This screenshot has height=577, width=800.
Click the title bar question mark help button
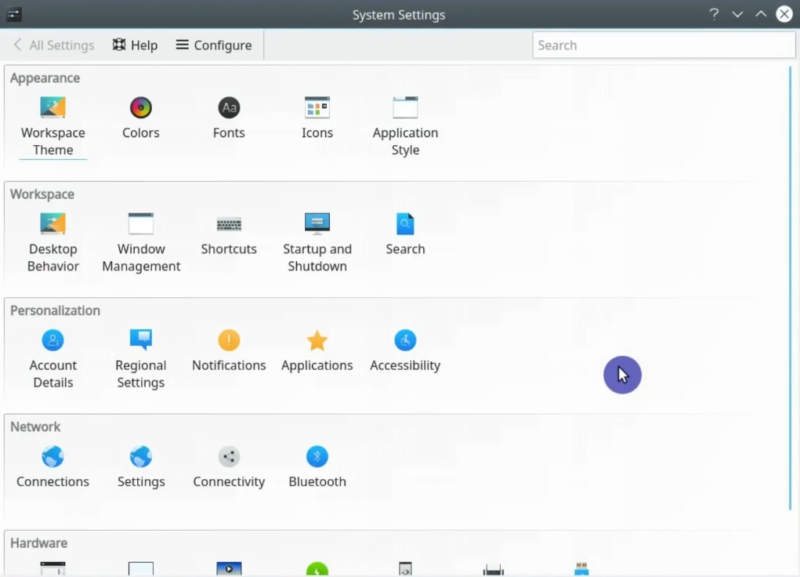tap(714, 14)
